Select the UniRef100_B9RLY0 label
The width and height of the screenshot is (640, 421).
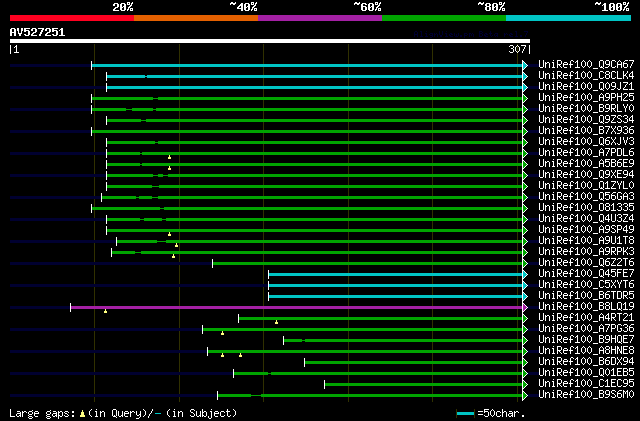586,109
